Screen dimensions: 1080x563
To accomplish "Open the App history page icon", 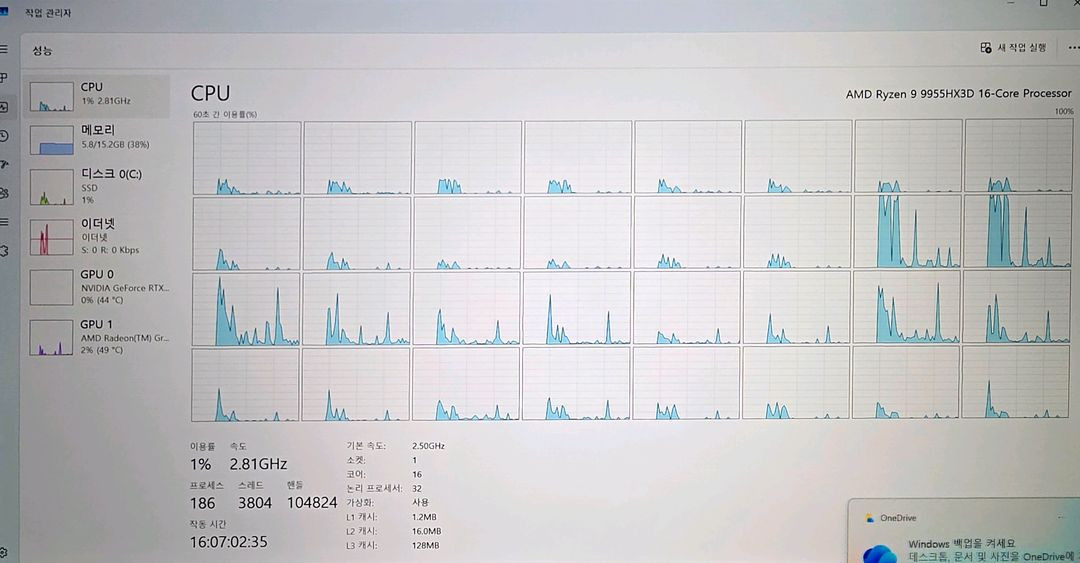I will point(4,135).
